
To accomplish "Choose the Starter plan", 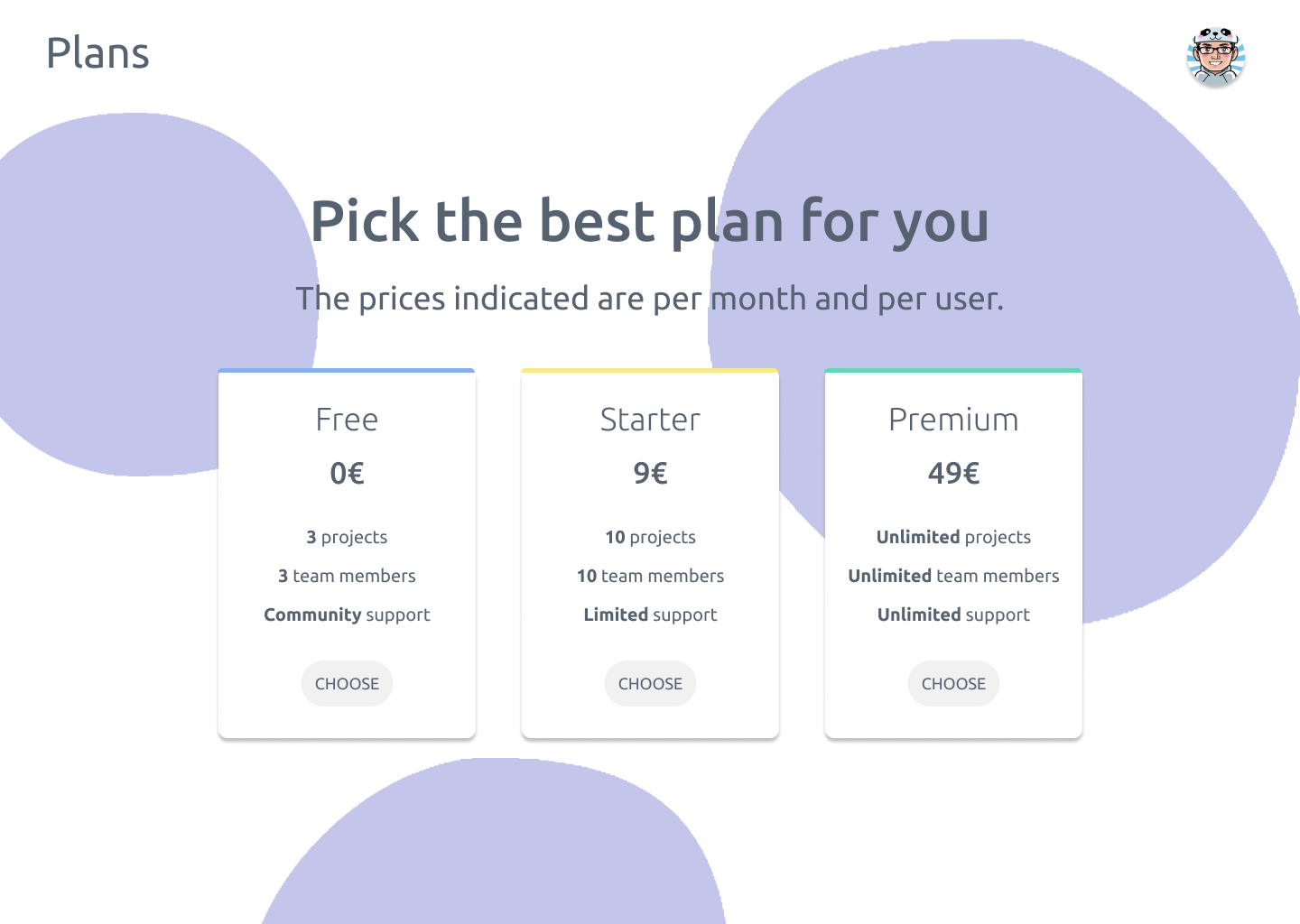I will coord(650,683).
